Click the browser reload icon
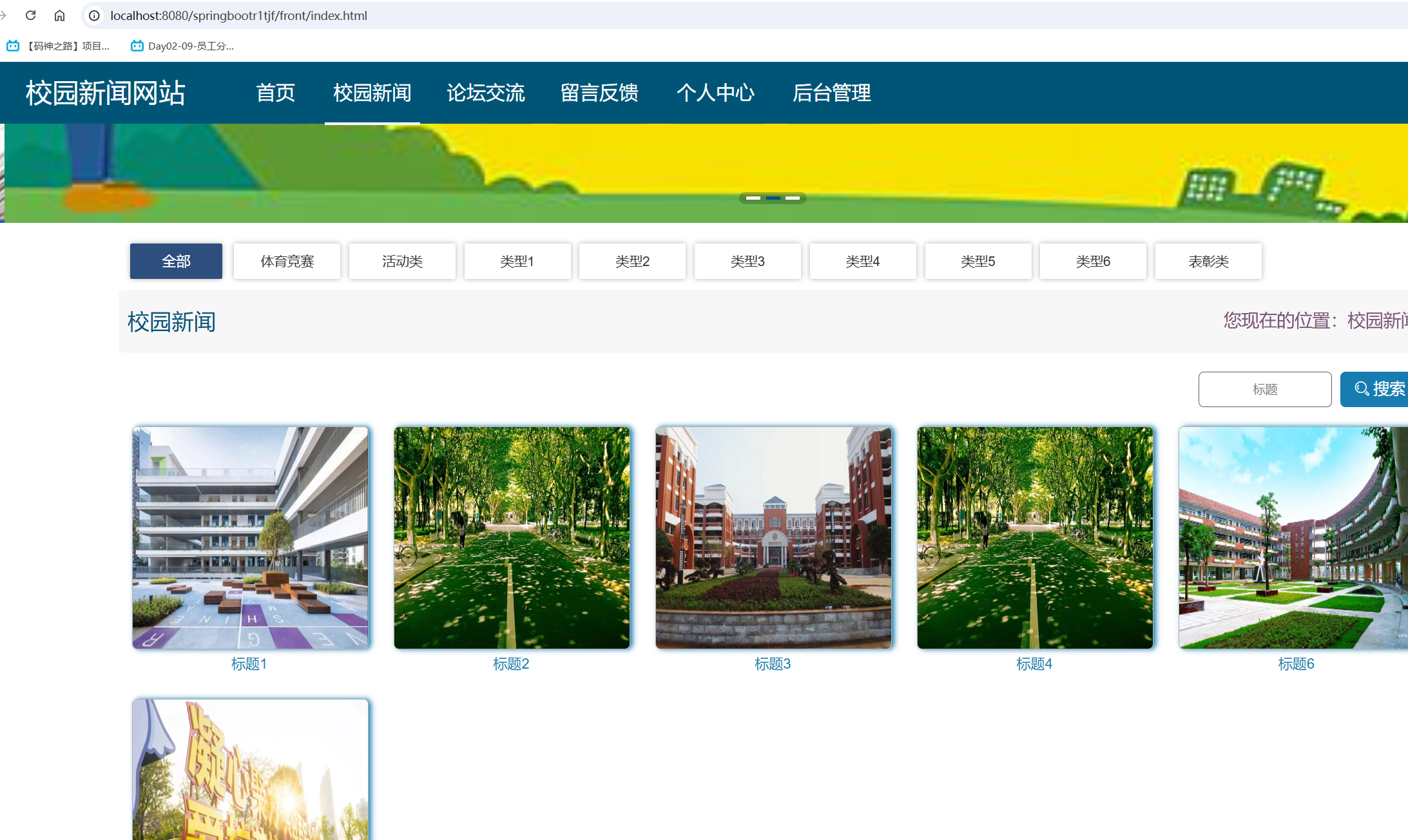Image resolution: width=1408 pixels, height=840 pixels. [30, 15]
